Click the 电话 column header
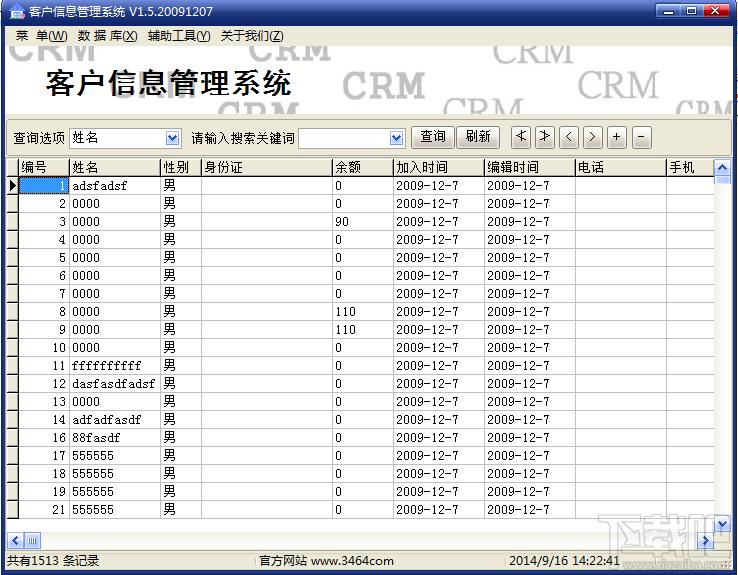Viewport: 738px width, 575px height. point(621,168)
